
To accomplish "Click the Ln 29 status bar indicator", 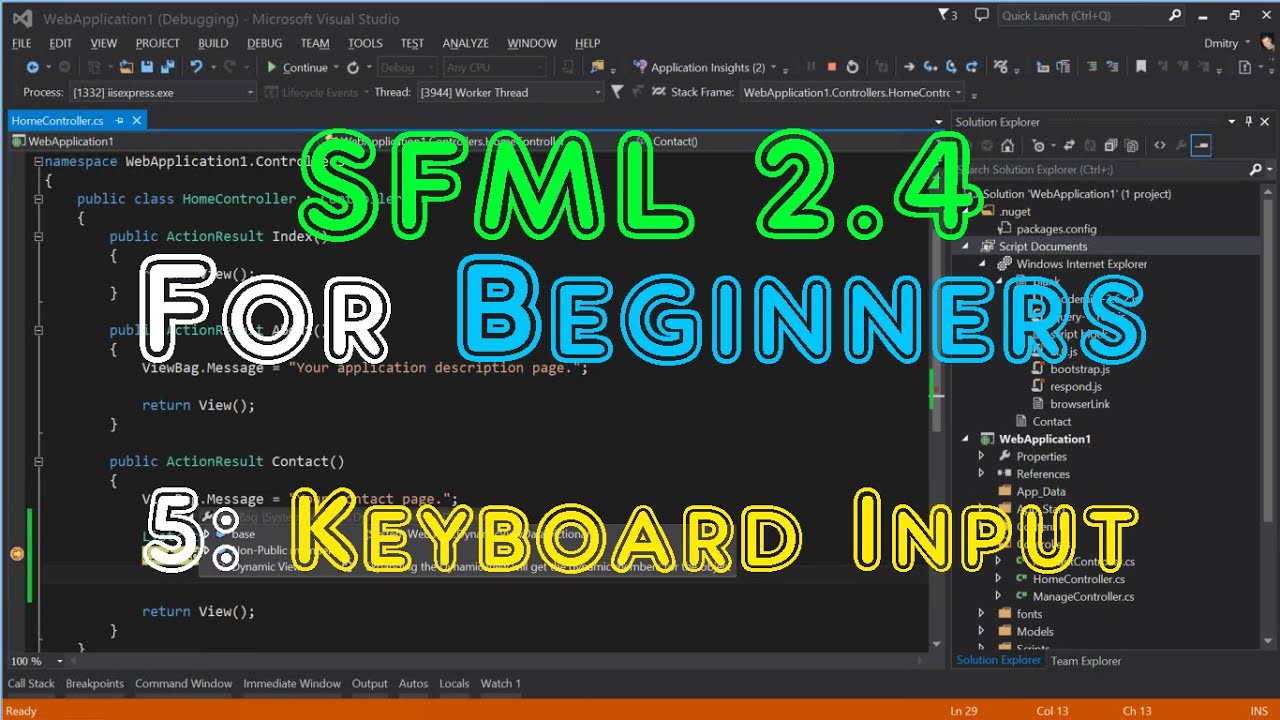I will [x=963, y=711].
